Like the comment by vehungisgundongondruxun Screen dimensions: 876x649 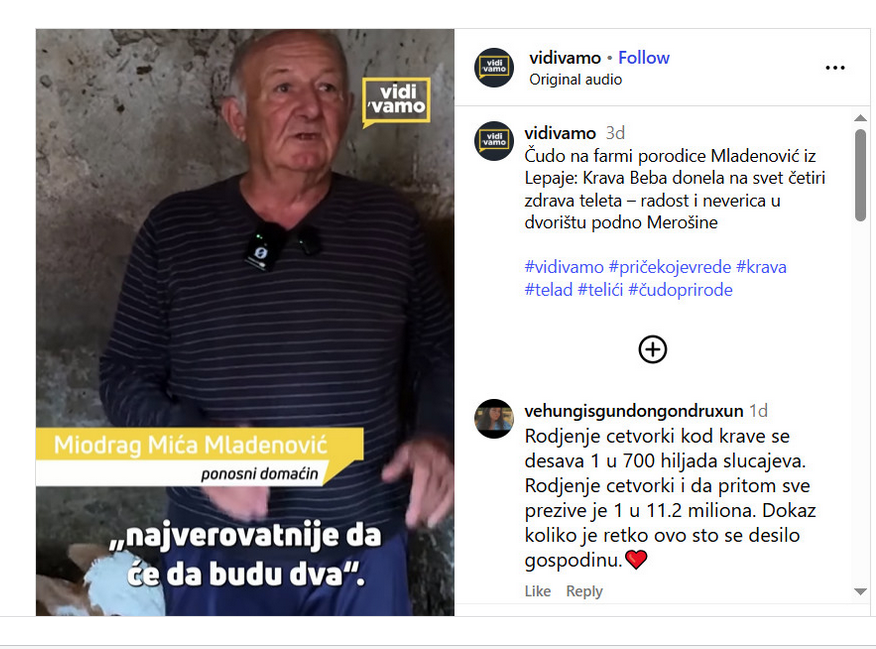537,591
